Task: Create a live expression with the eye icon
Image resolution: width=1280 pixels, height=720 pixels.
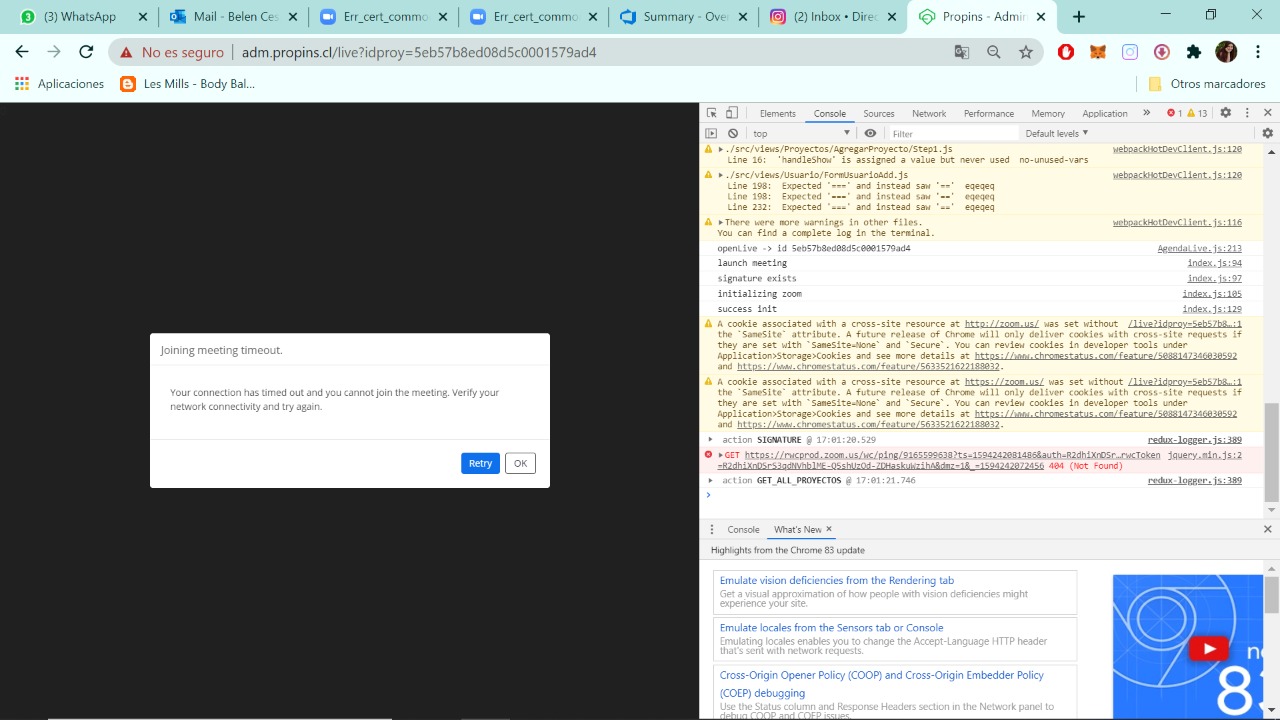Action: point(870,133)
